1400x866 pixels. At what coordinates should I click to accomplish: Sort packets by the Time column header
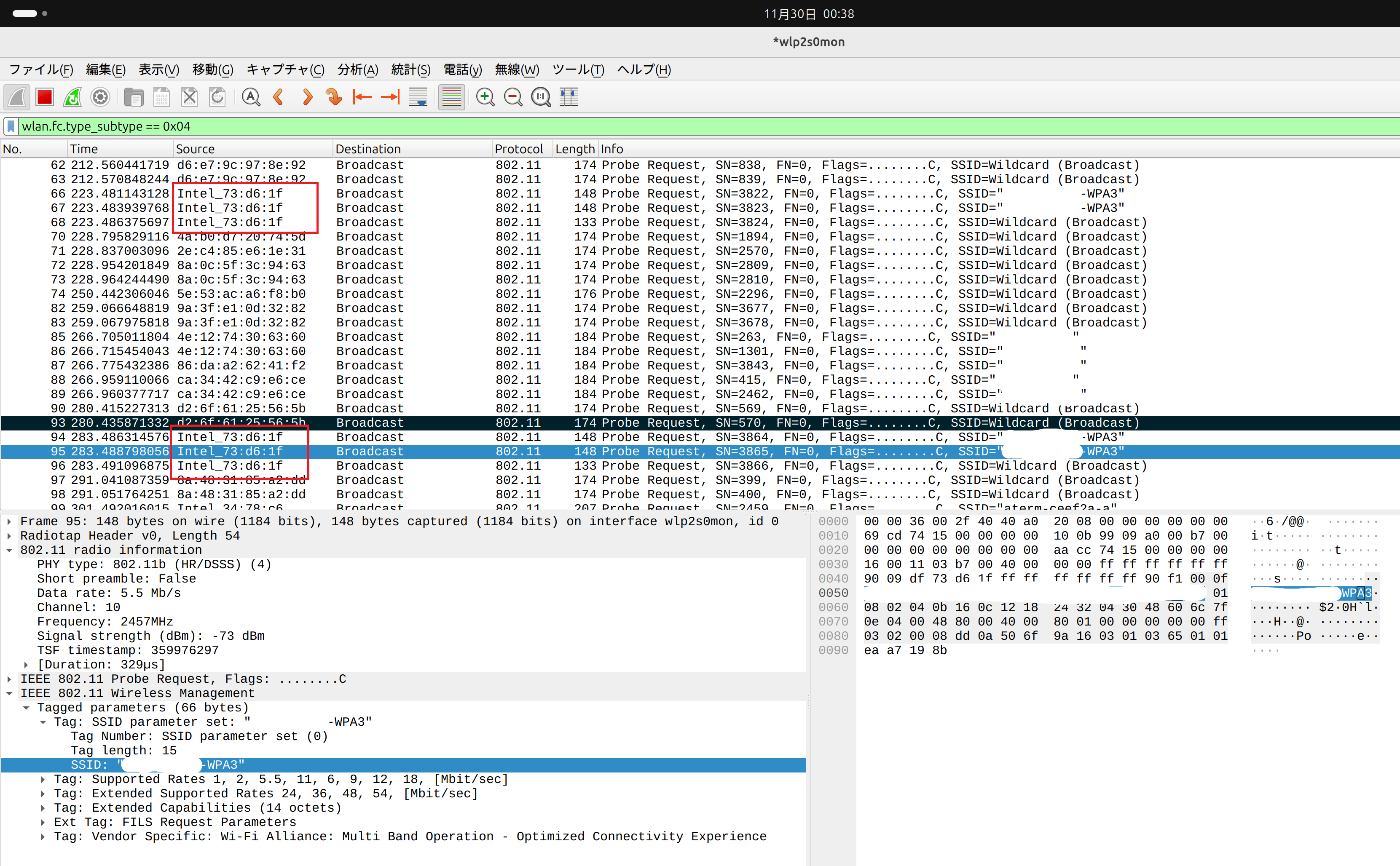120,149
